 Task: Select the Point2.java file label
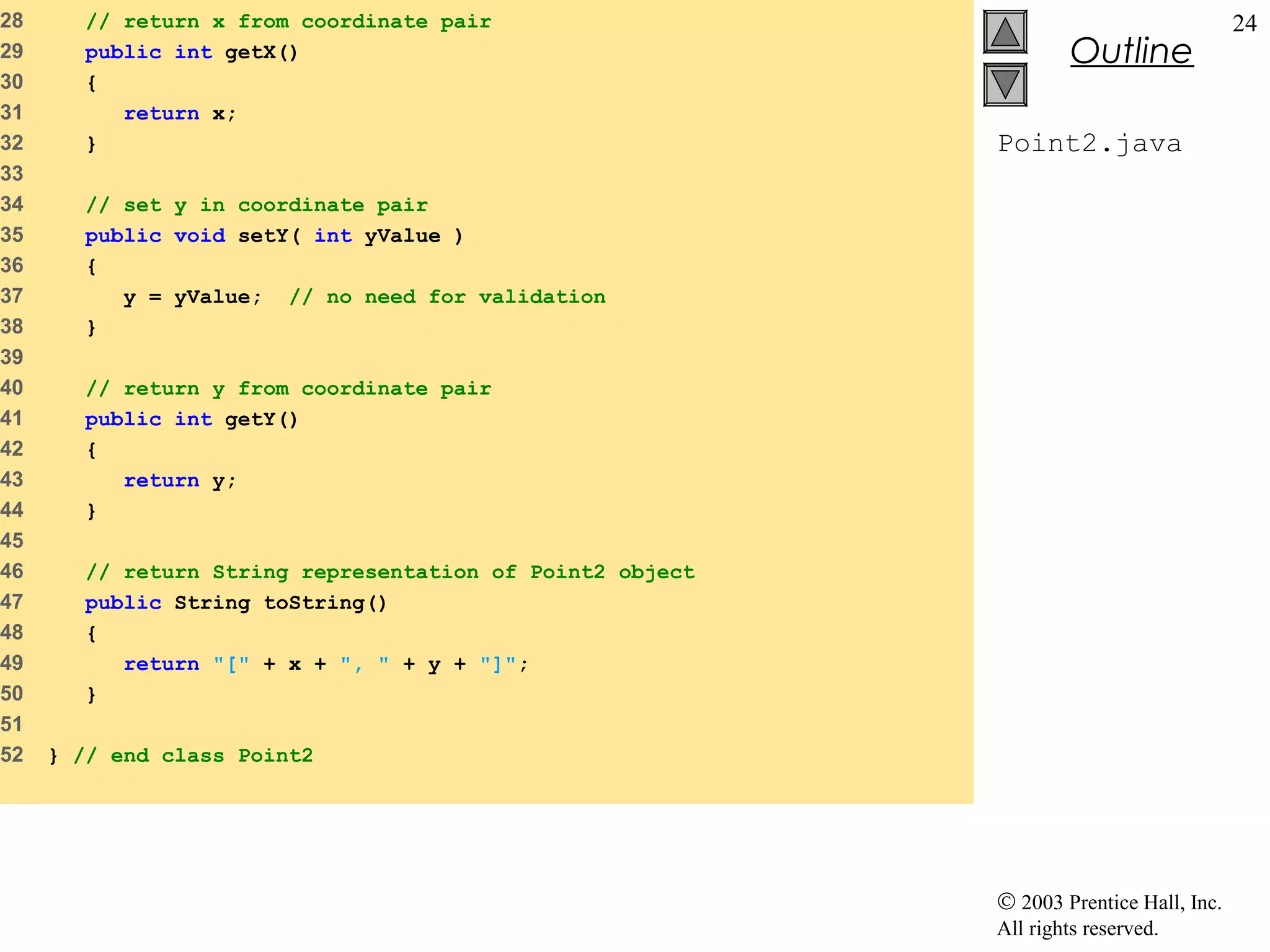click(1089, 144)
